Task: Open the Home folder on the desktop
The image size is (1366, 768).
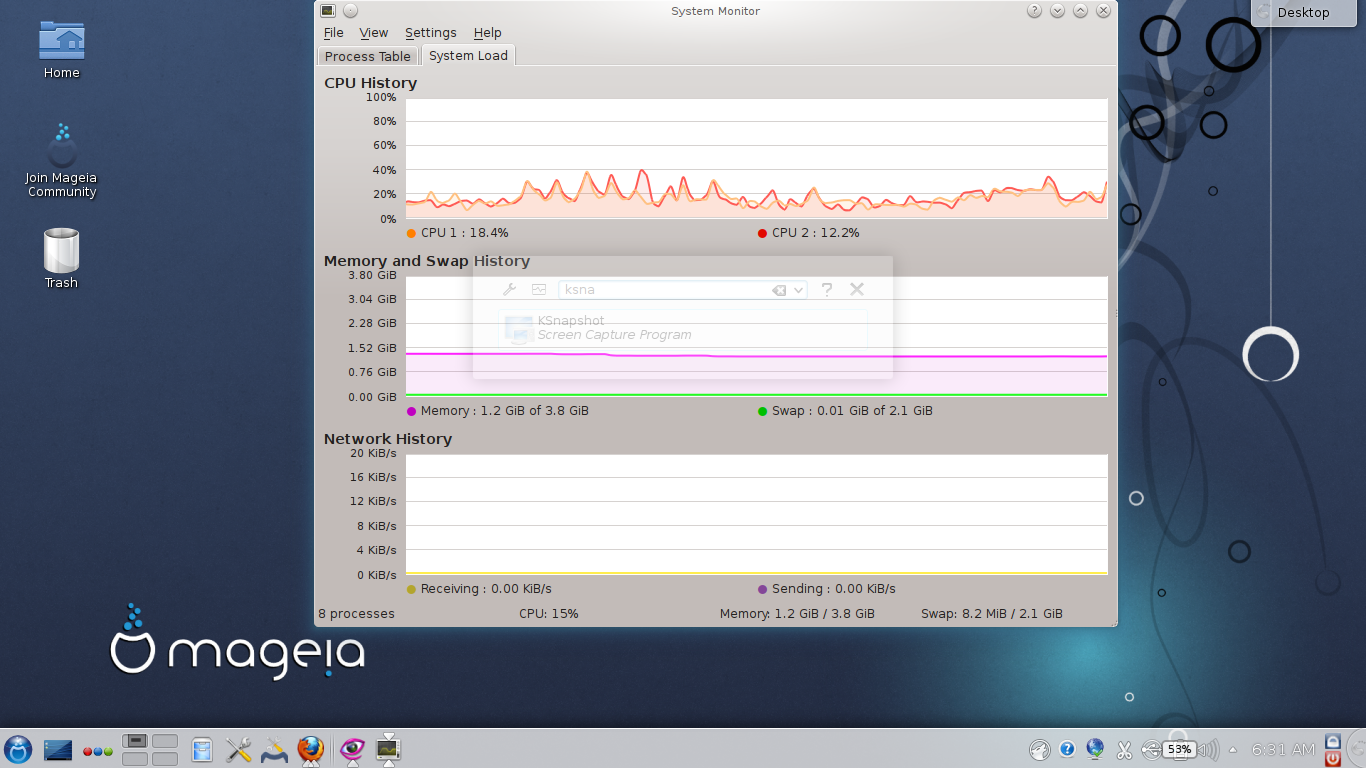Action: (x=61, y=44)
